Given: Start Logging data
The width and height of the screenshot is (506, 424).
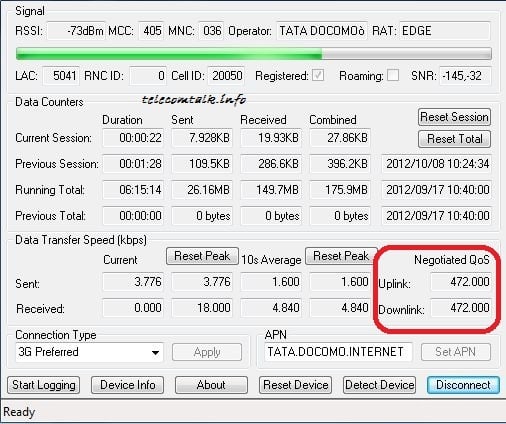Looking at the screenshot, I should tap(44, 385).
